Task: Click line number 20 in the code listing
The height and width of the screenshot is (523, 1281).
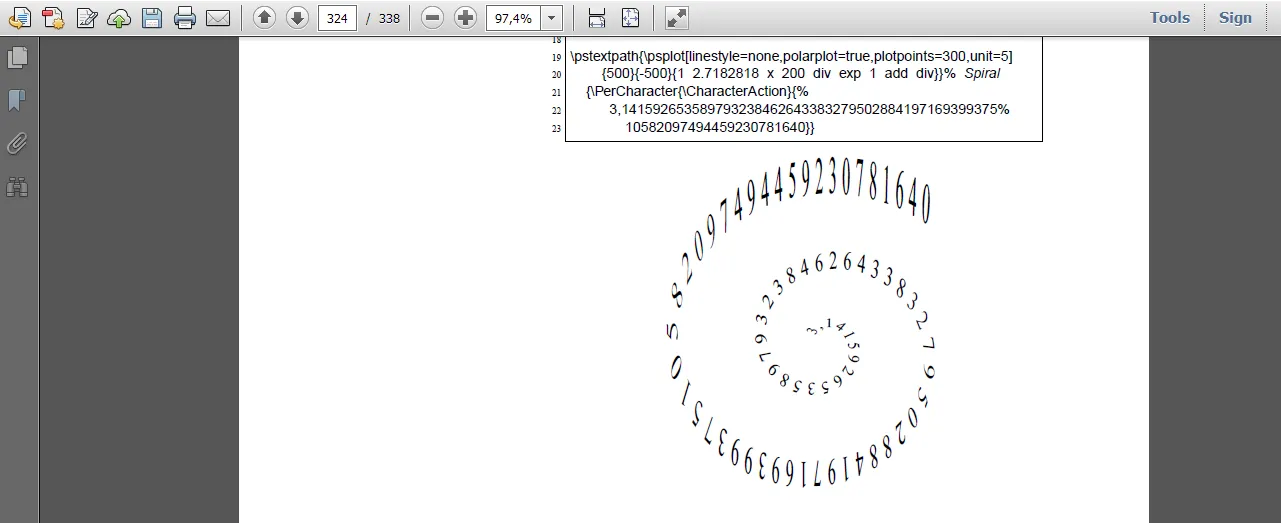Action: tap(557, 74)
